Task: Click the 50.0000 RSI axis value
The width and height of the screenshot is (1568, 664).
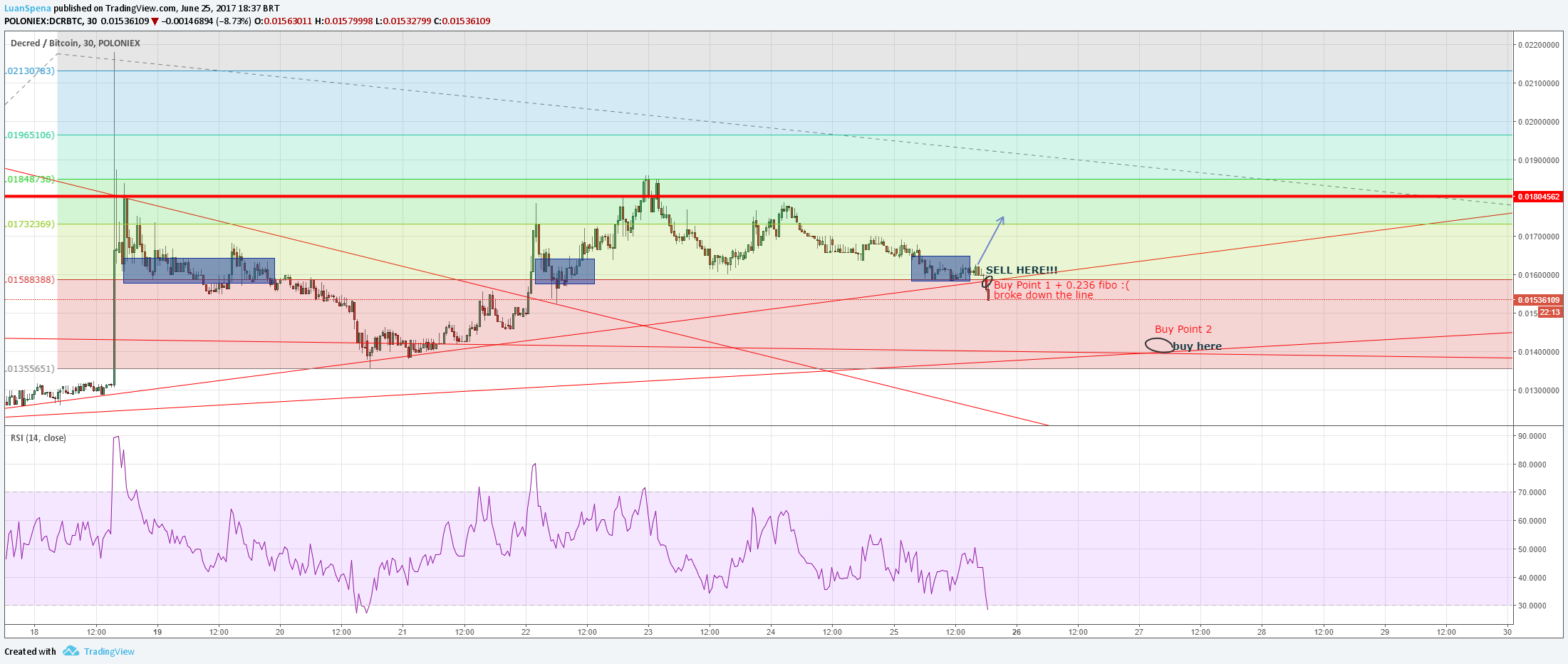Action: click(1532, 549)
